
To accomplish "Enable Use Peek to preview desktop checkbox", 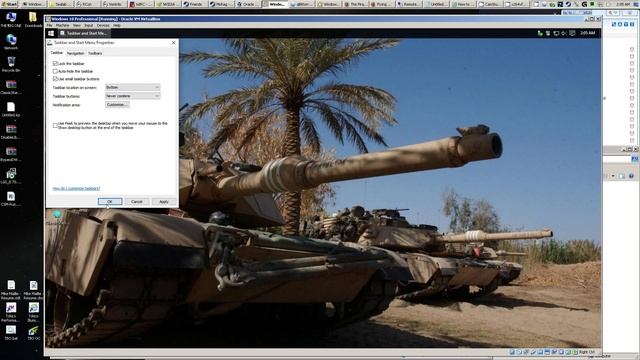I will [x=55, y=125].
